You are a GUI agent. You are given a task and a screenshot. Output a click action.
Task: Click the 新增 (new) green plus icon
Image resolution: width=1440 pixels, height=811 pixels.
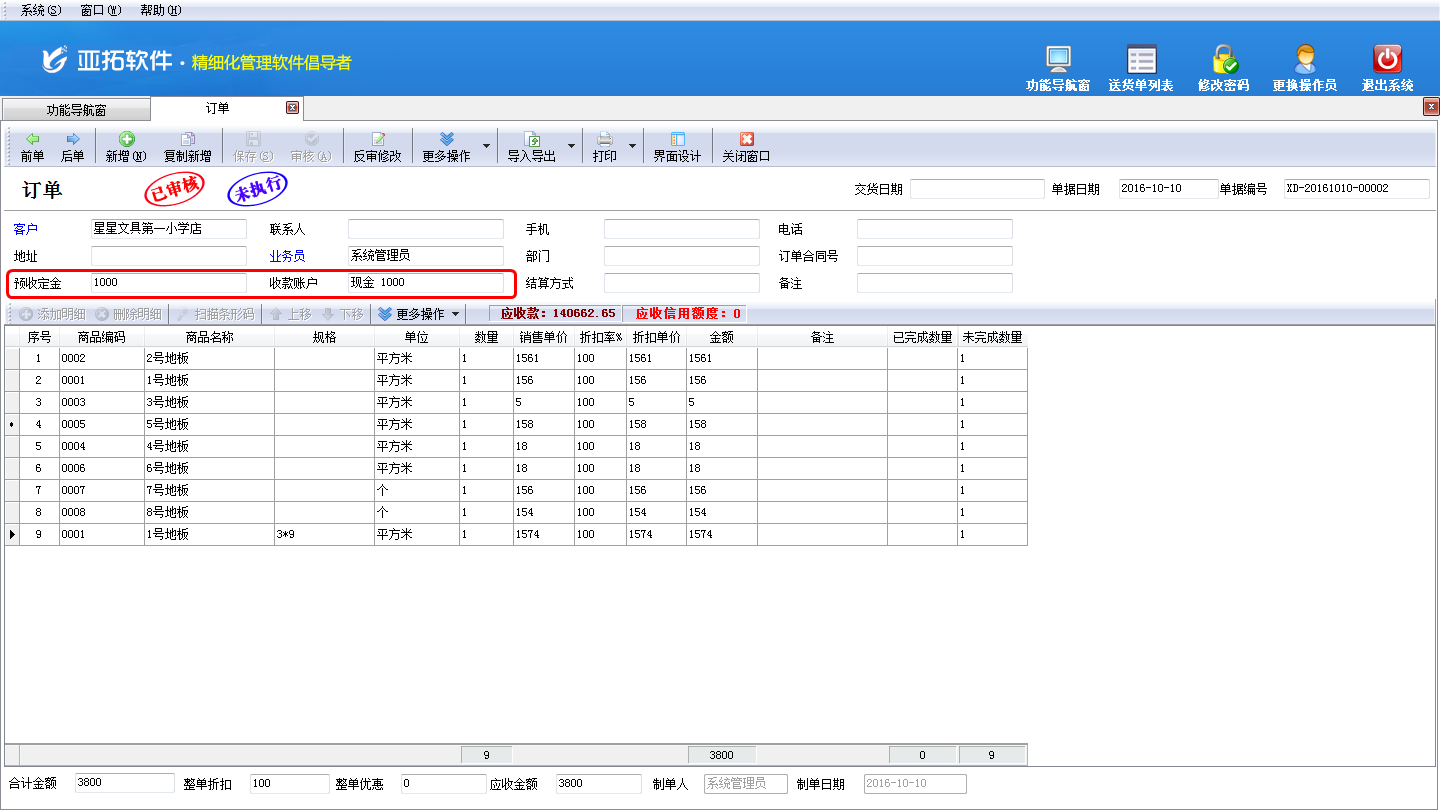[126, 140]
